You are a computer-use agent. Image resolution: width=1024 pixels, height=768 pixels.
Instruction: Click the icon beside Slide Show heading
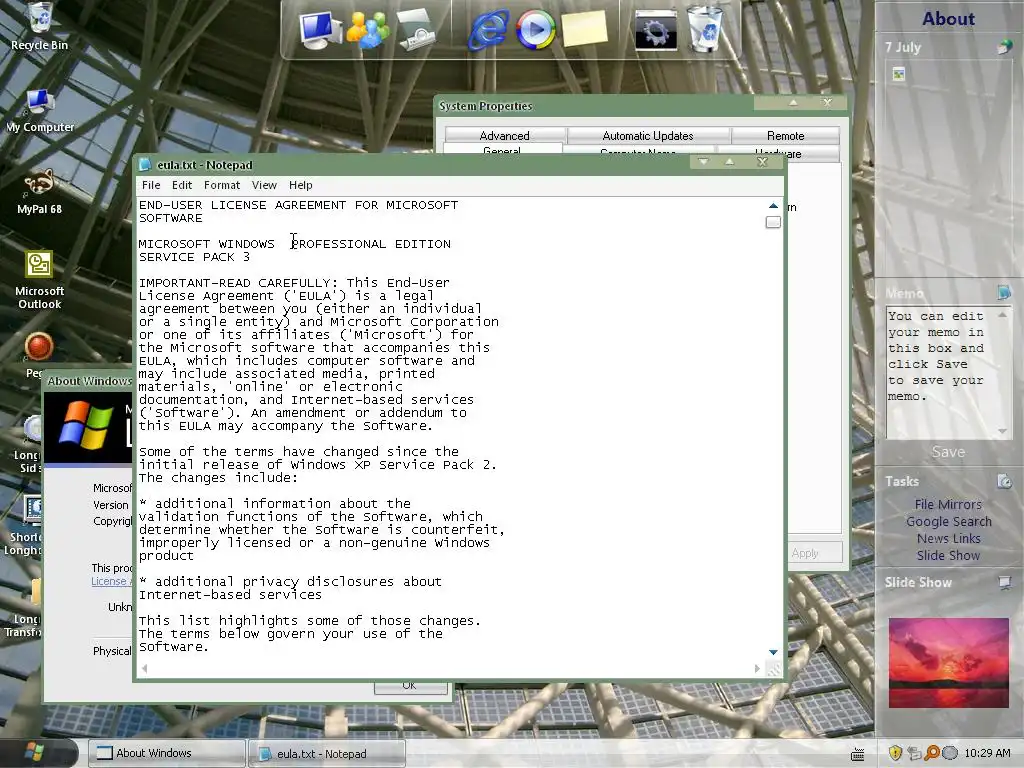point(1004,582)
